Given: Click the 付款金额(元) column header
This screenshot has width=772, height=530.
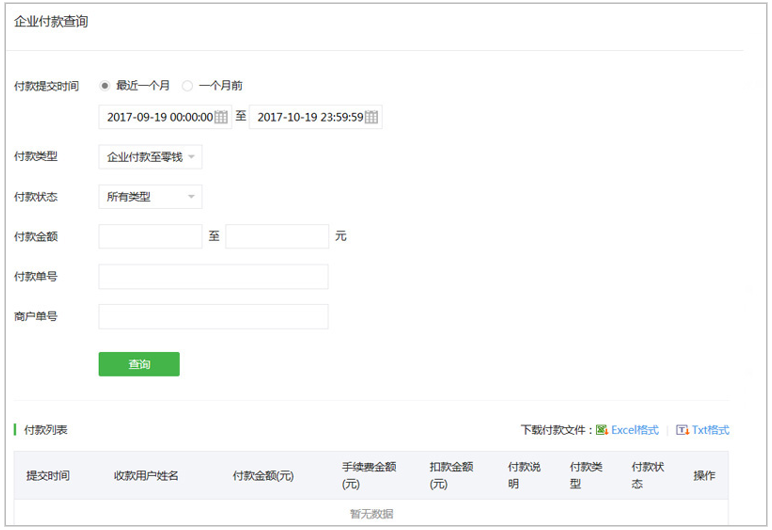Looking at the screenshot, I should coord(263,476).
